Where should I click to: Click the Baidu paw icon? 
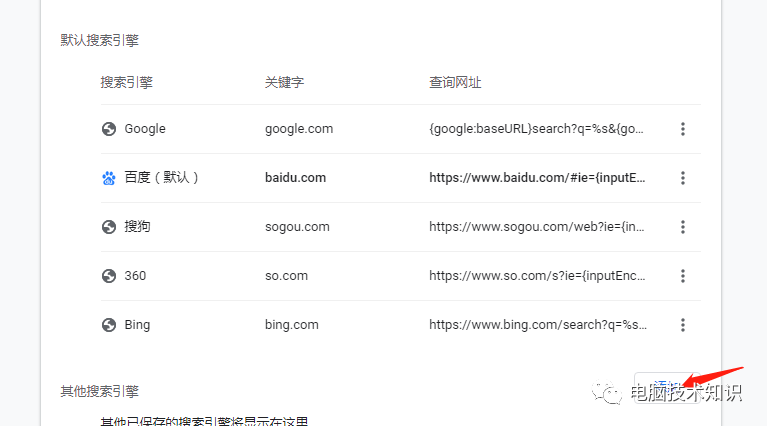pyautogui.click(x=109, y=178)
